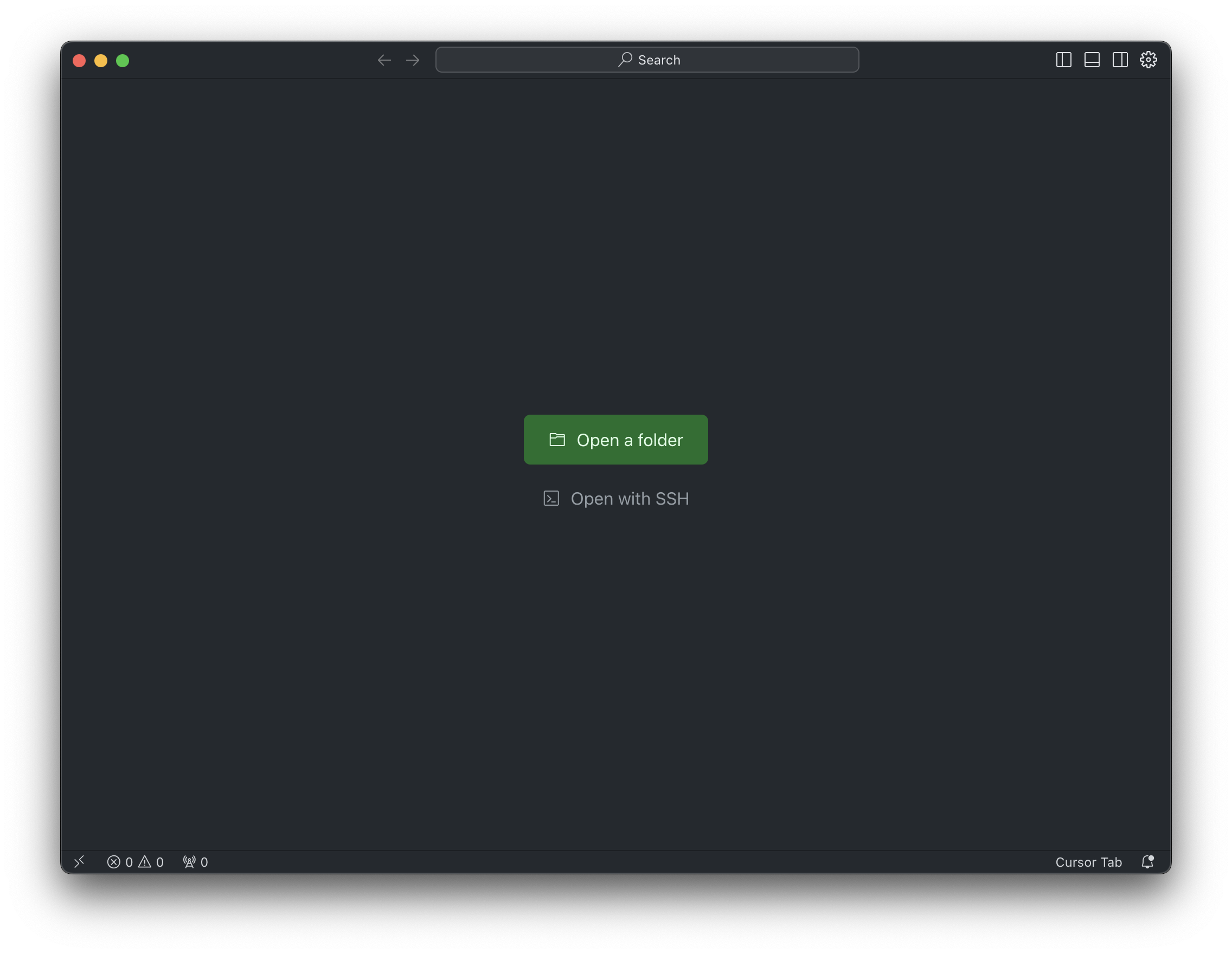
Task: Toggle the bottom panel layout icon
Action: [x=1092, y=60]
